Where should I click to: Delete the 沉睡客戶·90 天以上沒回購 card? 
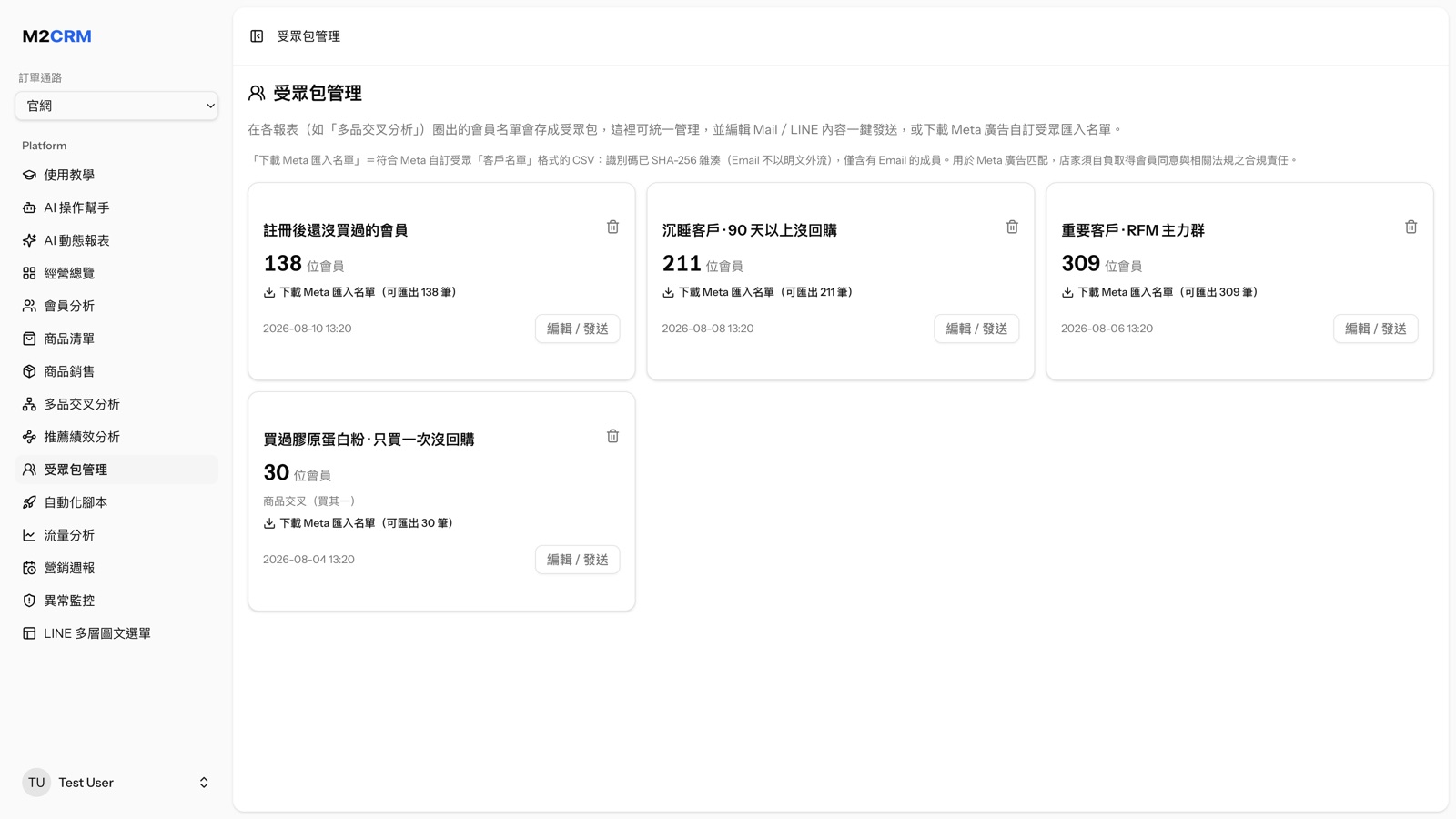1012,227
